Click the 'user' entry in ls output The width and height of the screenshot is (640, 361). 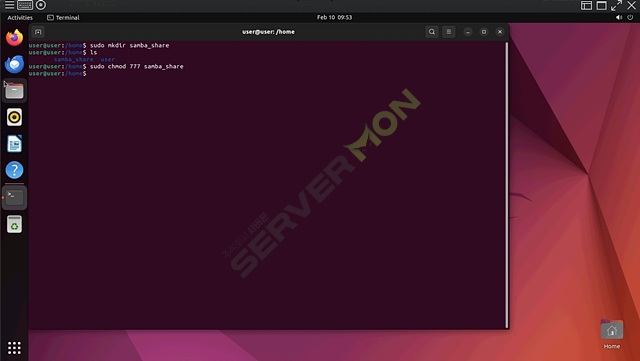pos(108,60)
